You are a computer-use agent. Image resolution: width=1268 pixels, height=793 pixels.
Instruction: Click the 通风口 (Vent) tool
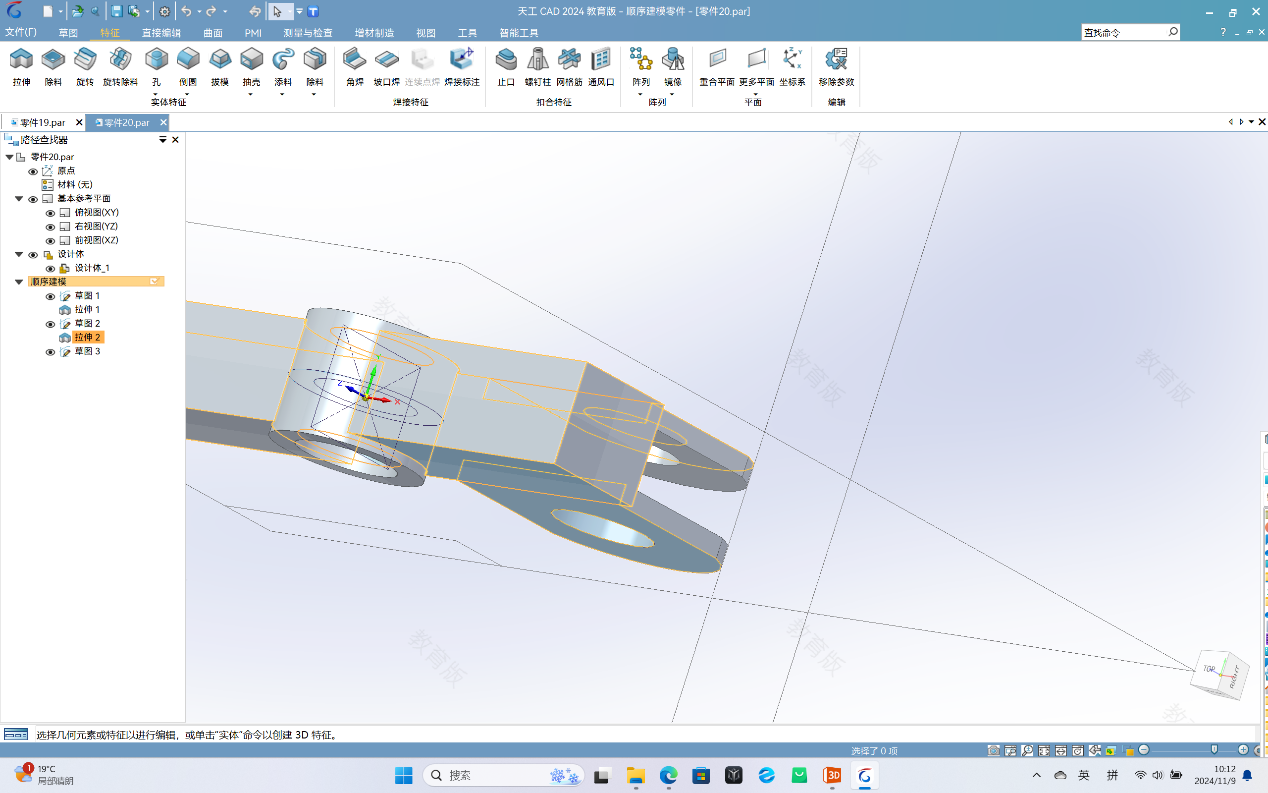601,66
